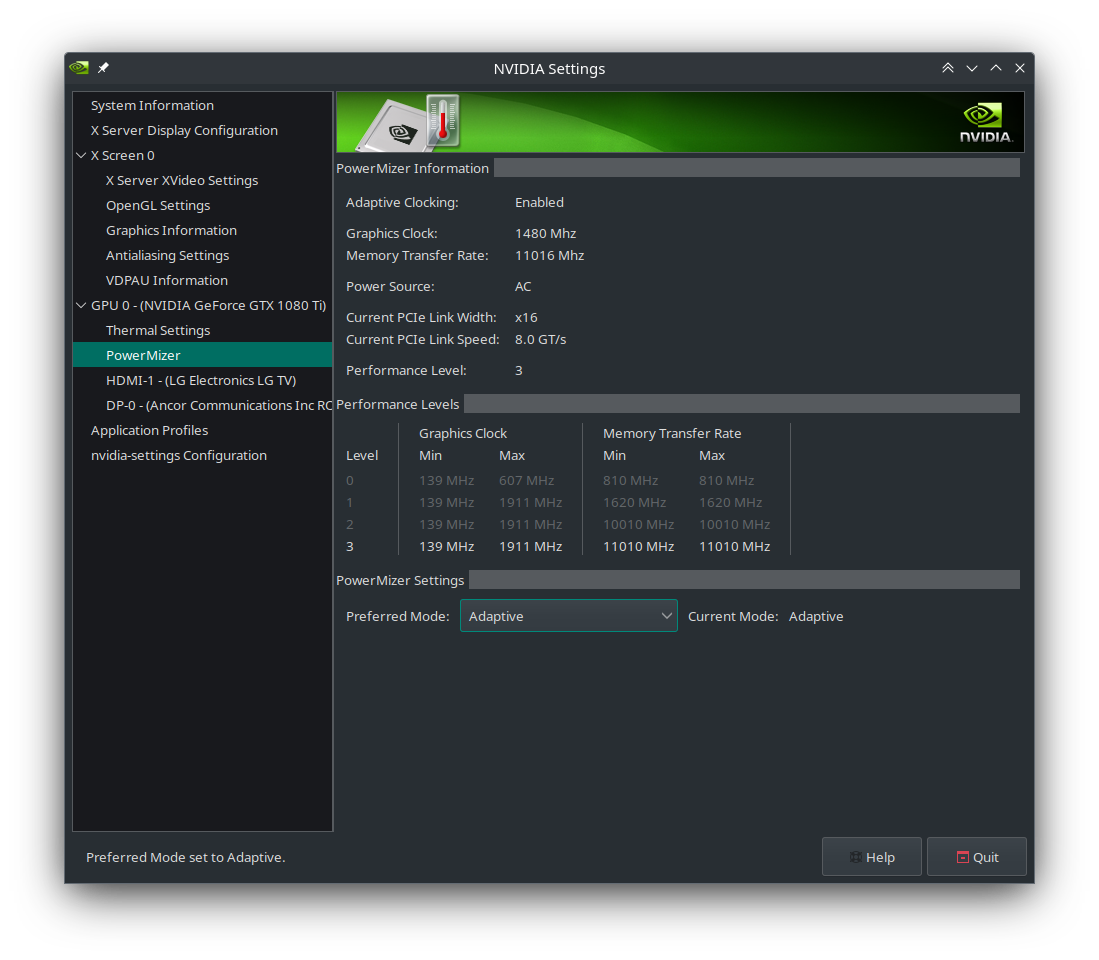Click level 1 memory min 1620 MHz
The width and height of the screenshot is (1099, 960).
[634, 502]
